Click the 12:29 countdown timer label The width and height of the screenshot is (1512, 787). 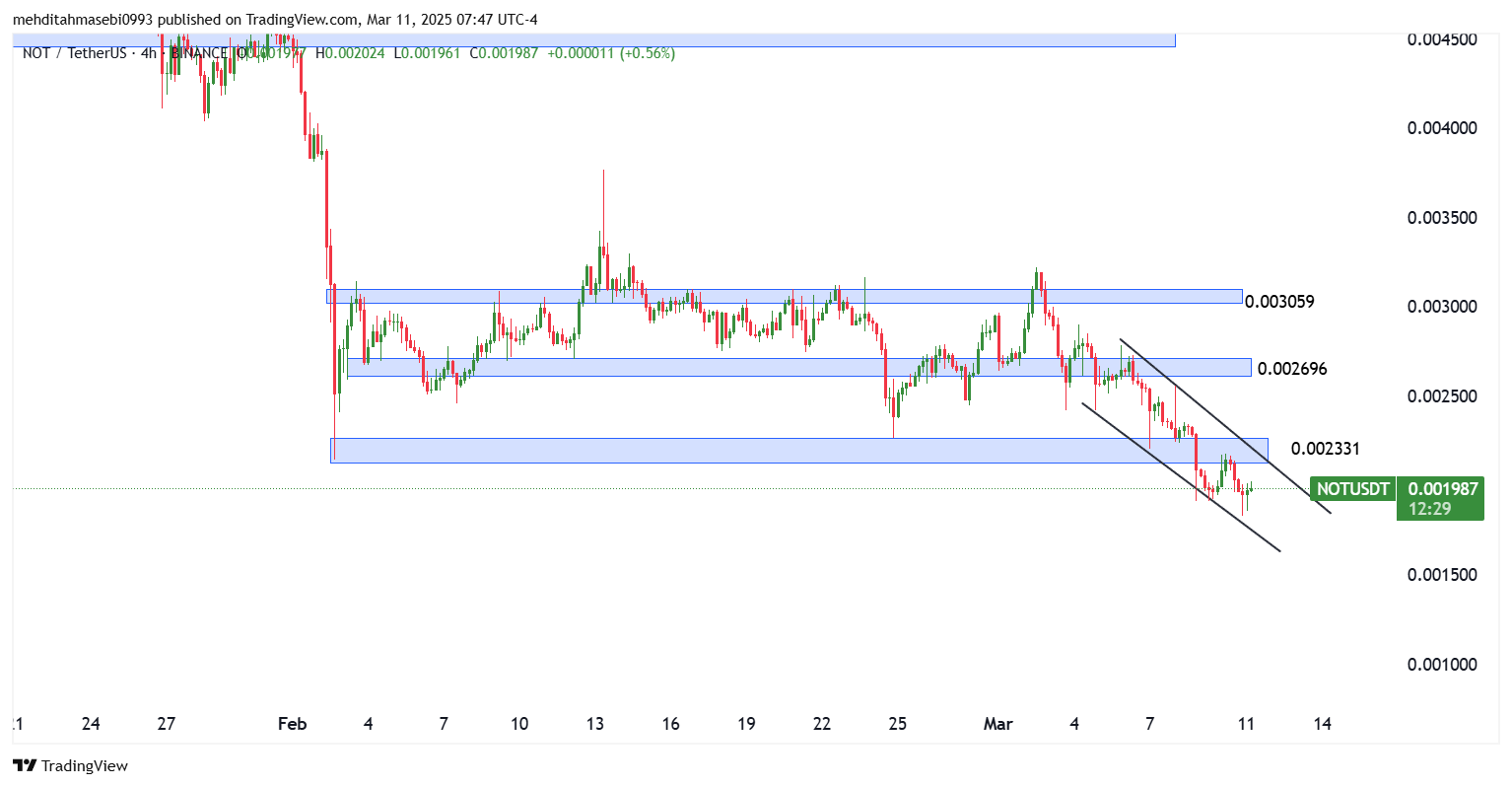click(x=1429, y=509)
